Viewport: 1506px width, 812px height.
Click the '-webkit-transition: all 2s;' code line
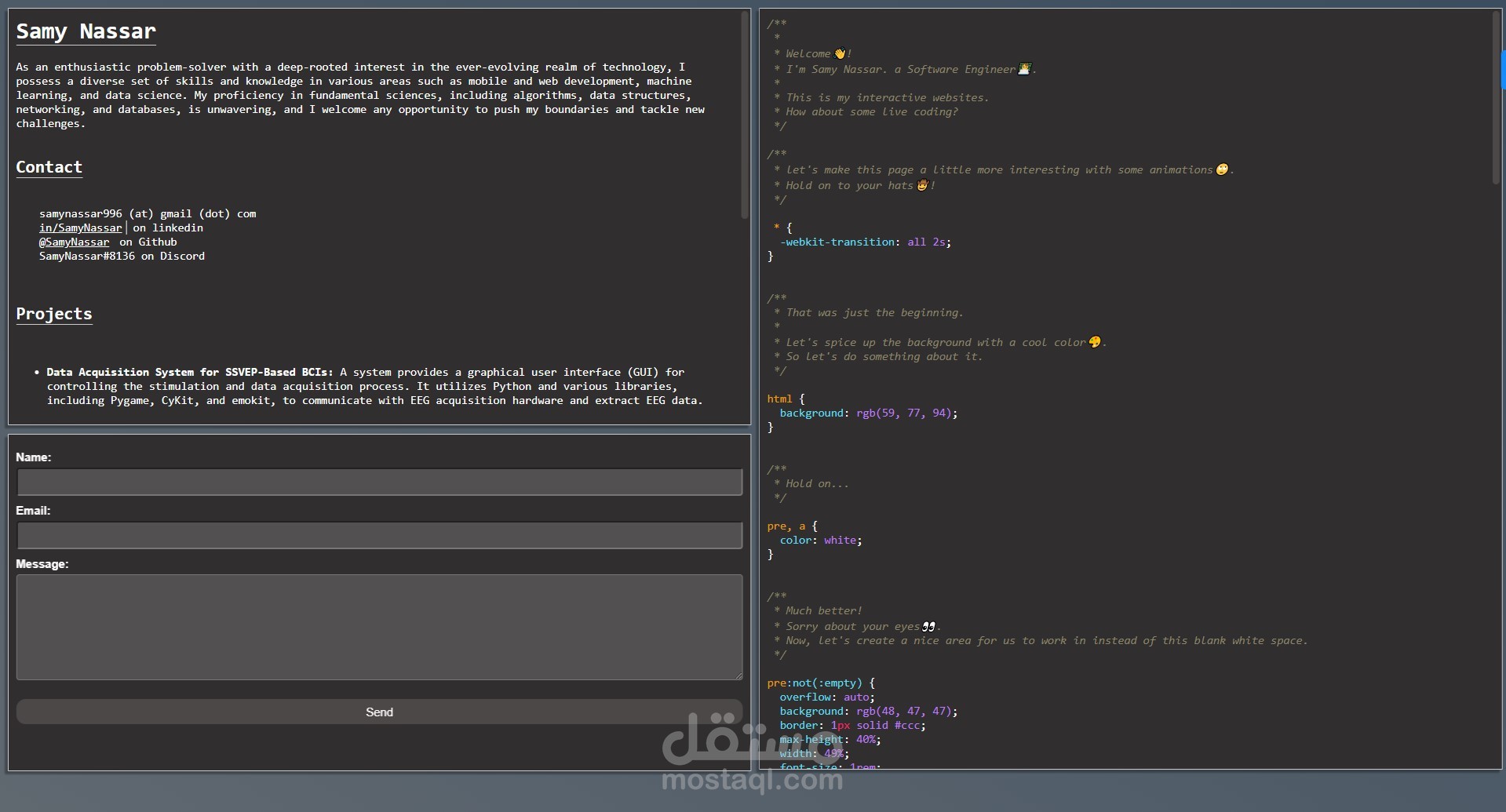[866, 242]
